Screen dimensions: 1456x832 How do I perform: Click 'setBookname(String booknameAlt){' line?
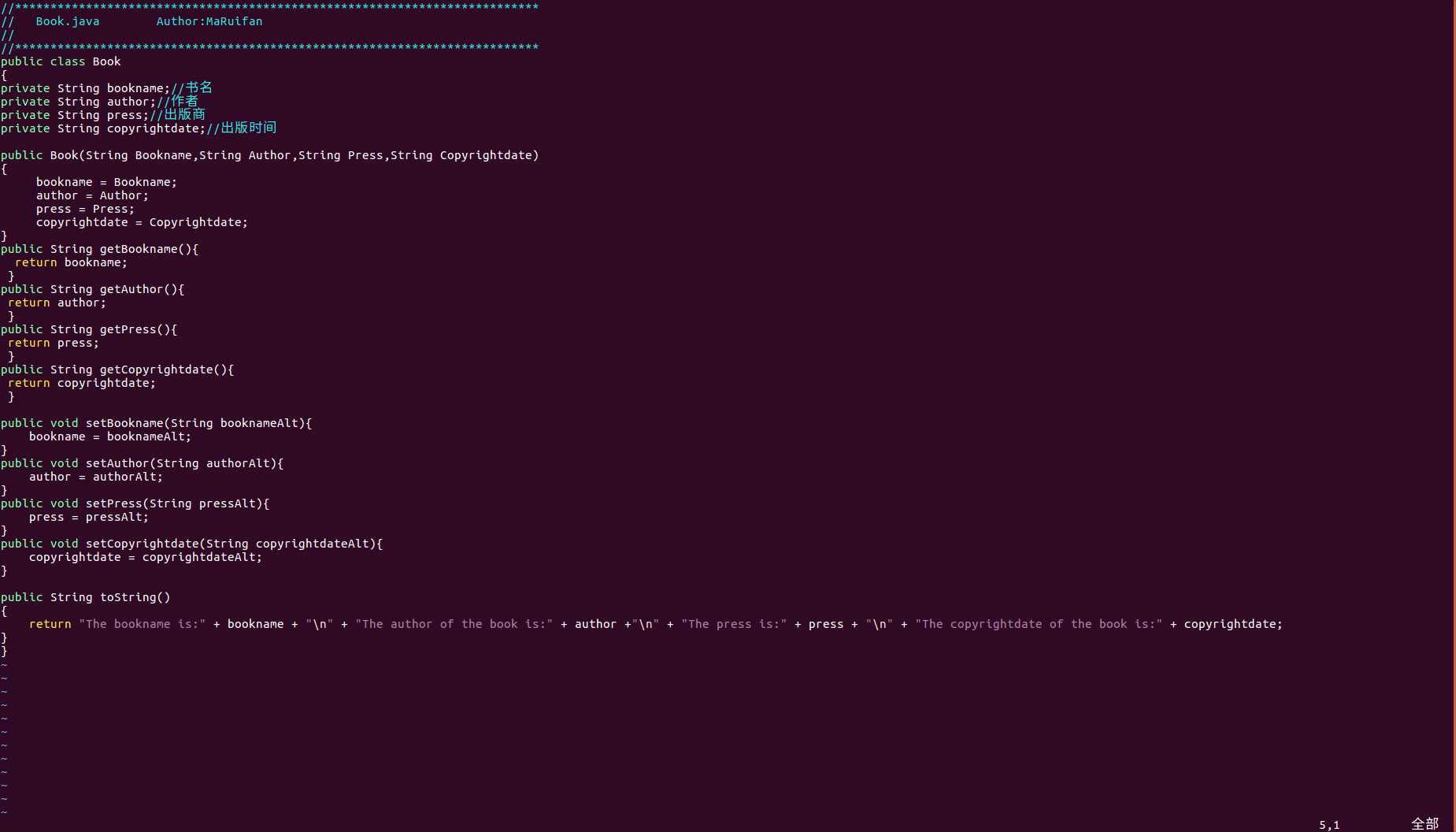[x=157, y=423]
